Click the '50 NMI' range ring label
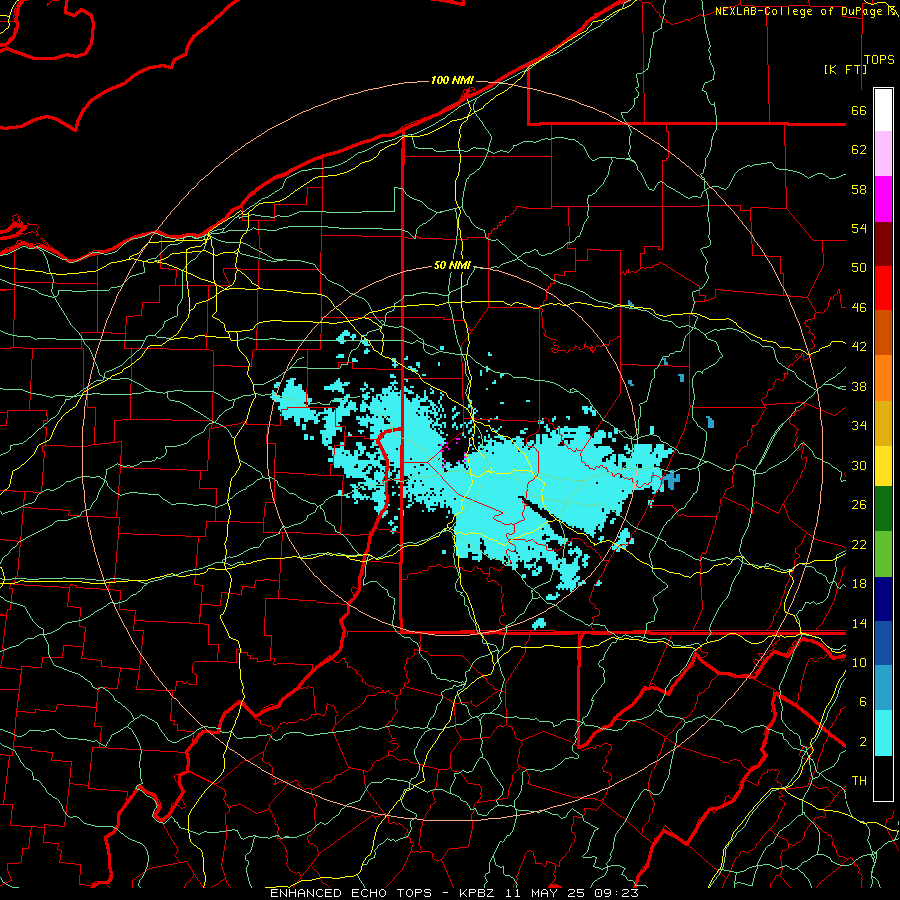The height and width of the screenshot is (900, 900). click(x=452, y=265)
